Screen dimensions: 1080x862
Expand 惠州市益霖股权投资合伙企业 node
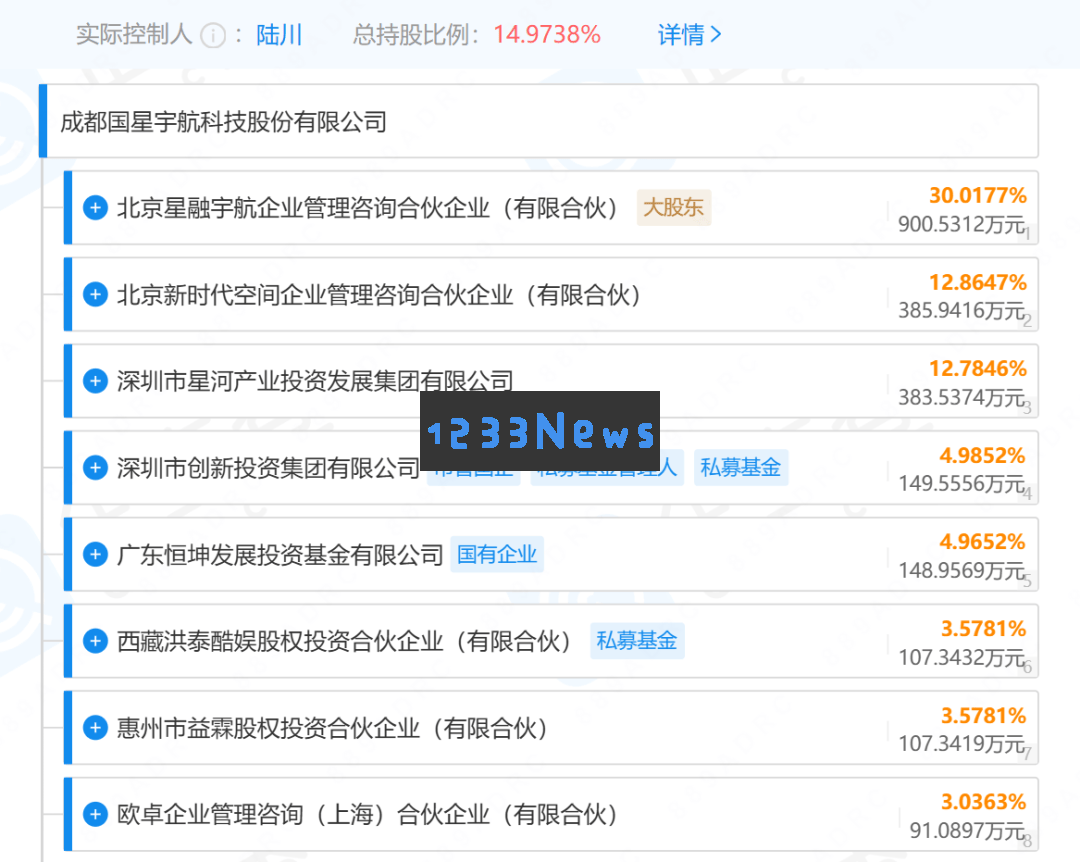[x=95, y=728]
